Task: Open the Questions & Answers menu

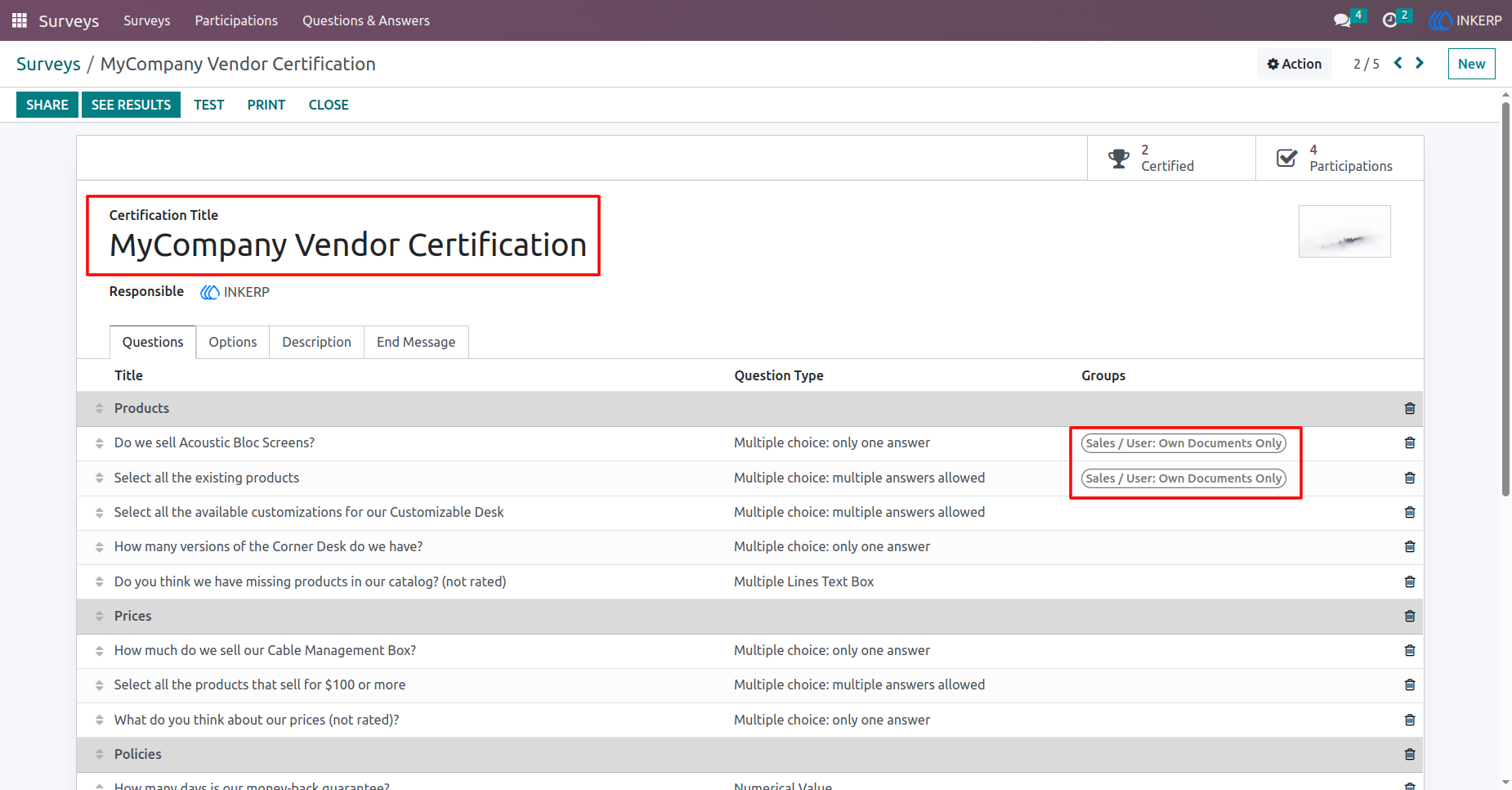Action: [x=366, y=20]
